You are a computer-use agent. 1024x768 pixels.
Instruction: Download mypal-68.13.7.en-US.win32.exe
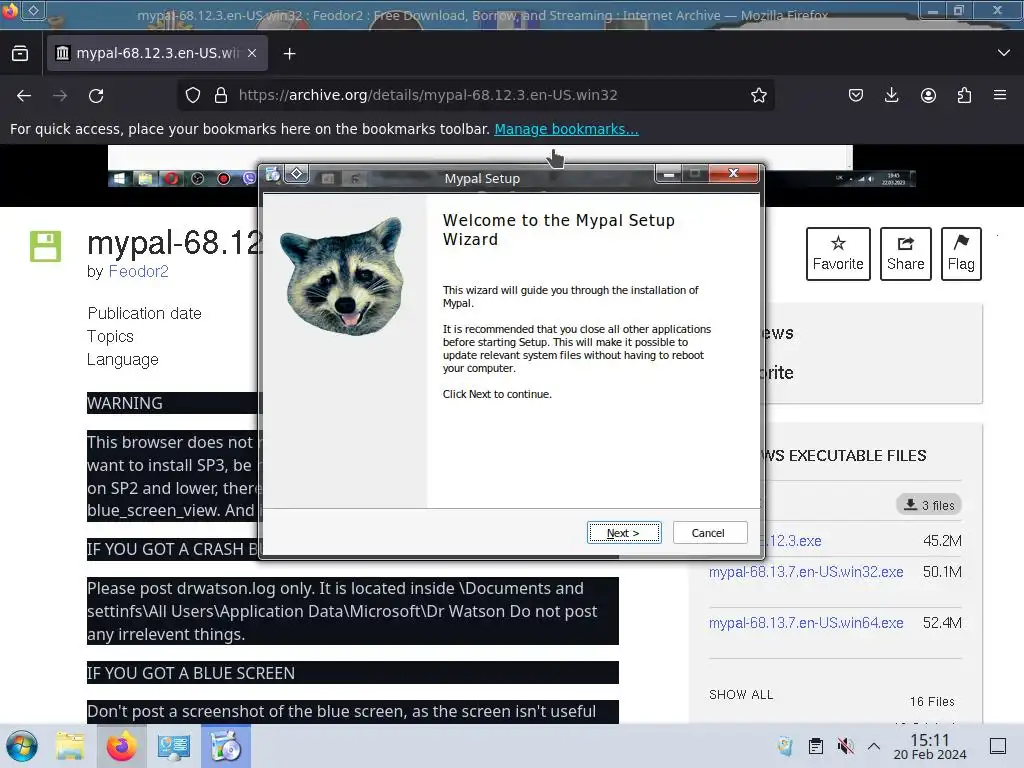pos(806,572)
